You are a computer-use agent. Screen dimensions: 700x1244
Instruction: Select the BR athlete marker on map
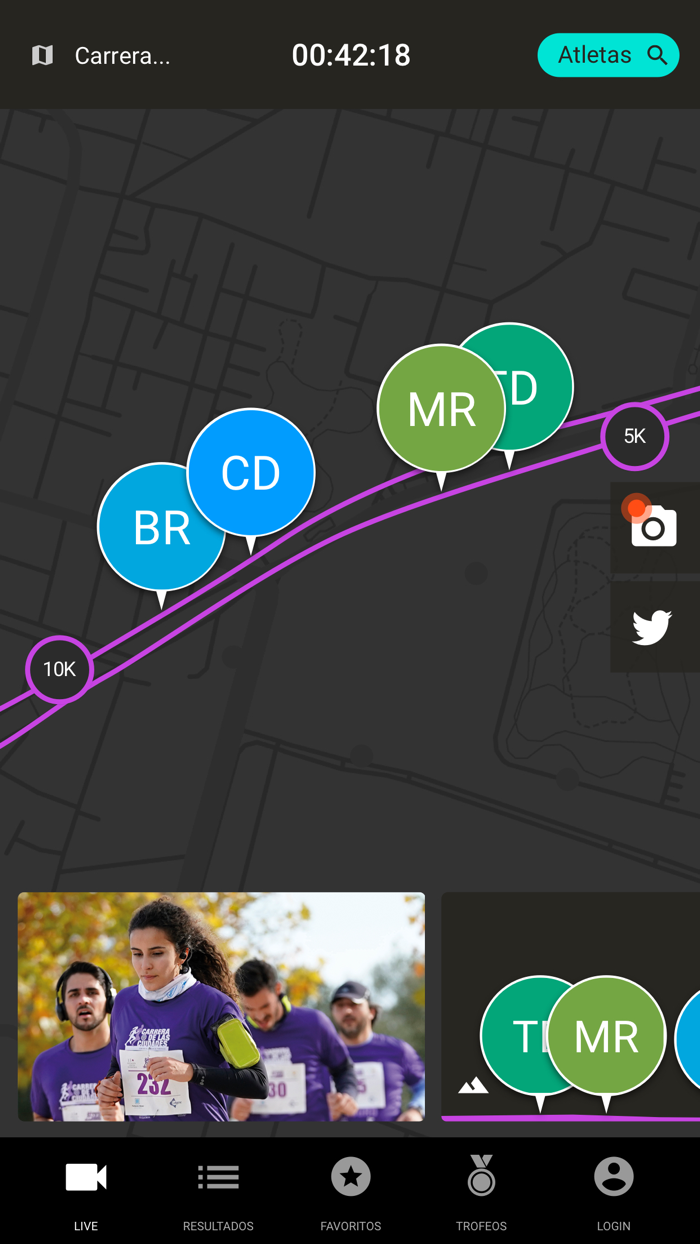161,528
